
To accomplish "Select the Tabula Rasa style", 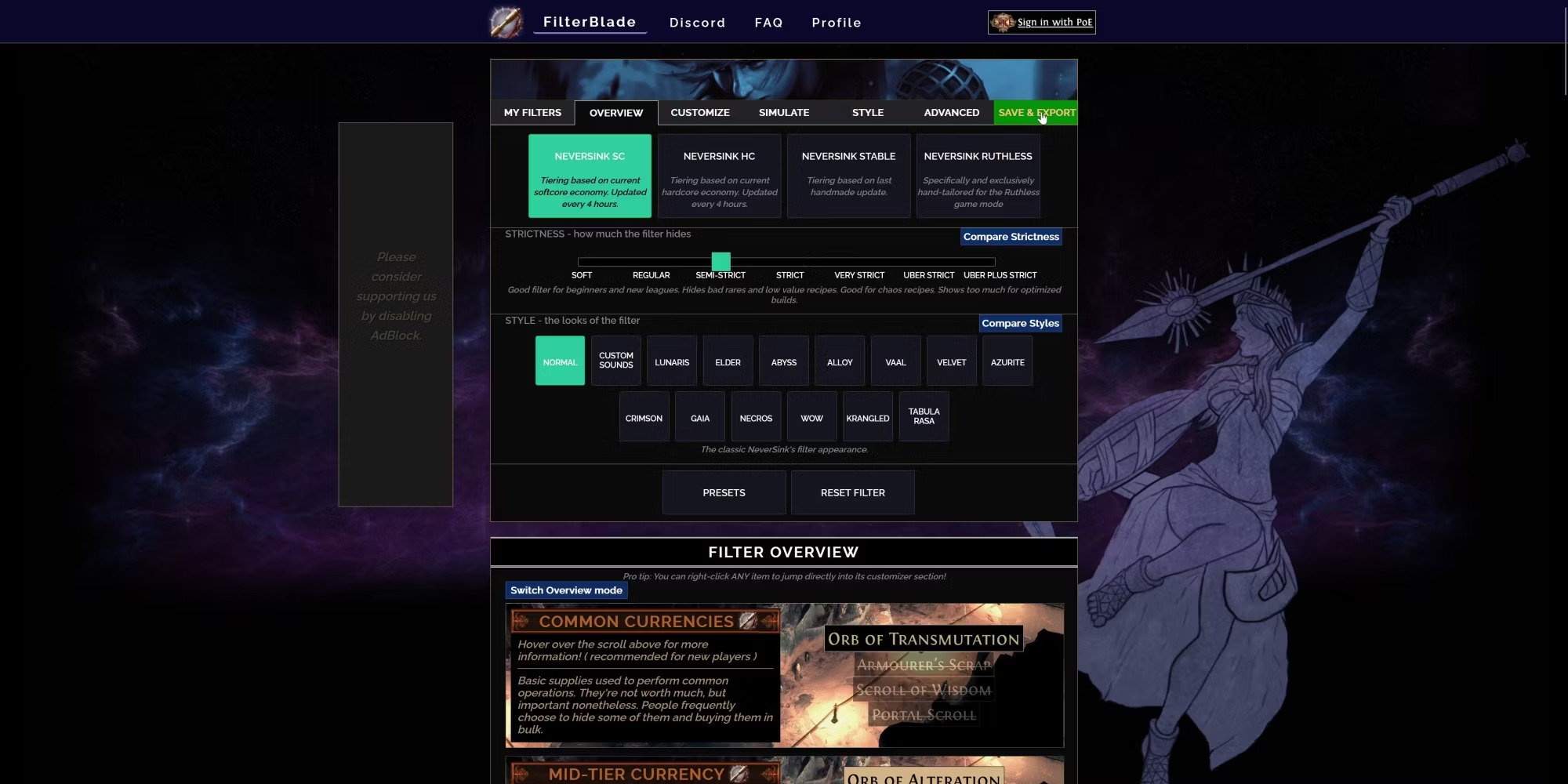I will click(x=924, y=416).
